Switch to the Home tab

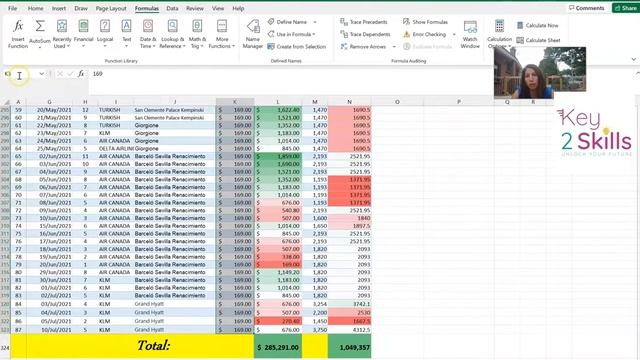click(36, 8)
